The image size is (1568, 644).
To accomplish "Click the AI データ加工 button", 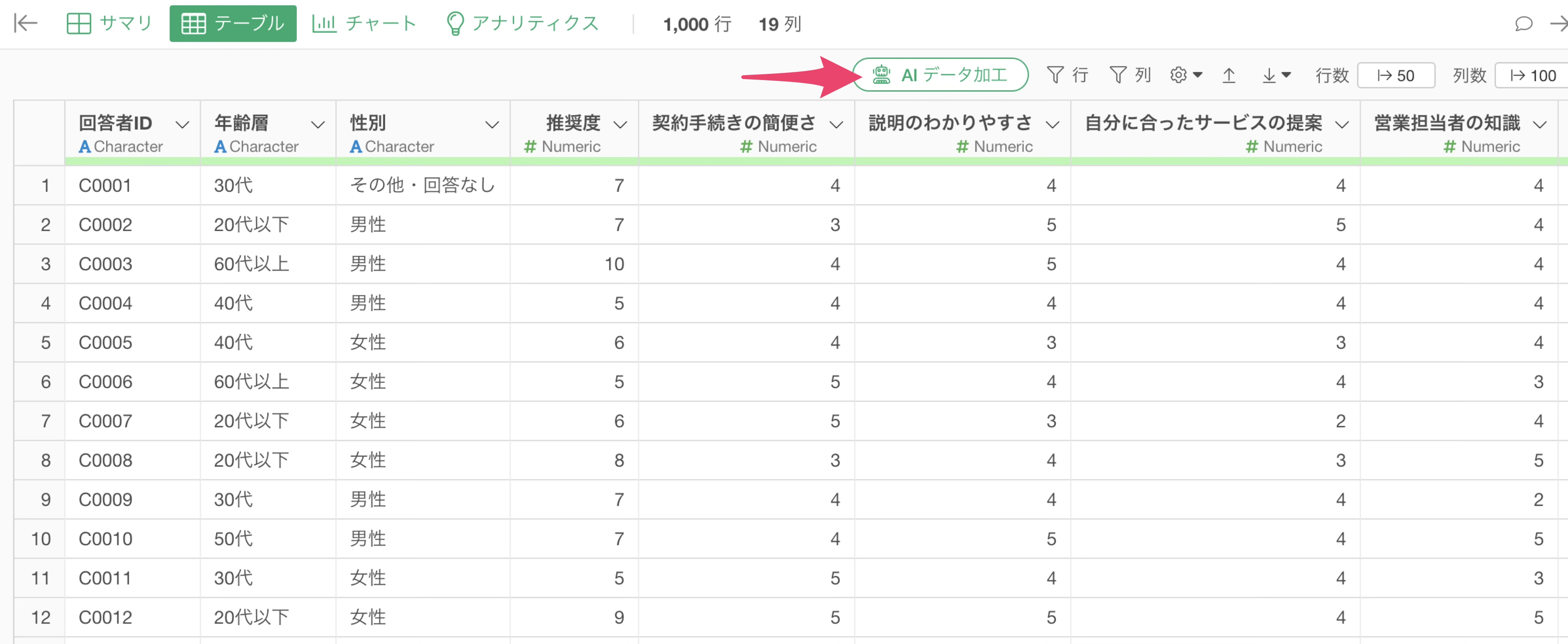I will (940, 75).
